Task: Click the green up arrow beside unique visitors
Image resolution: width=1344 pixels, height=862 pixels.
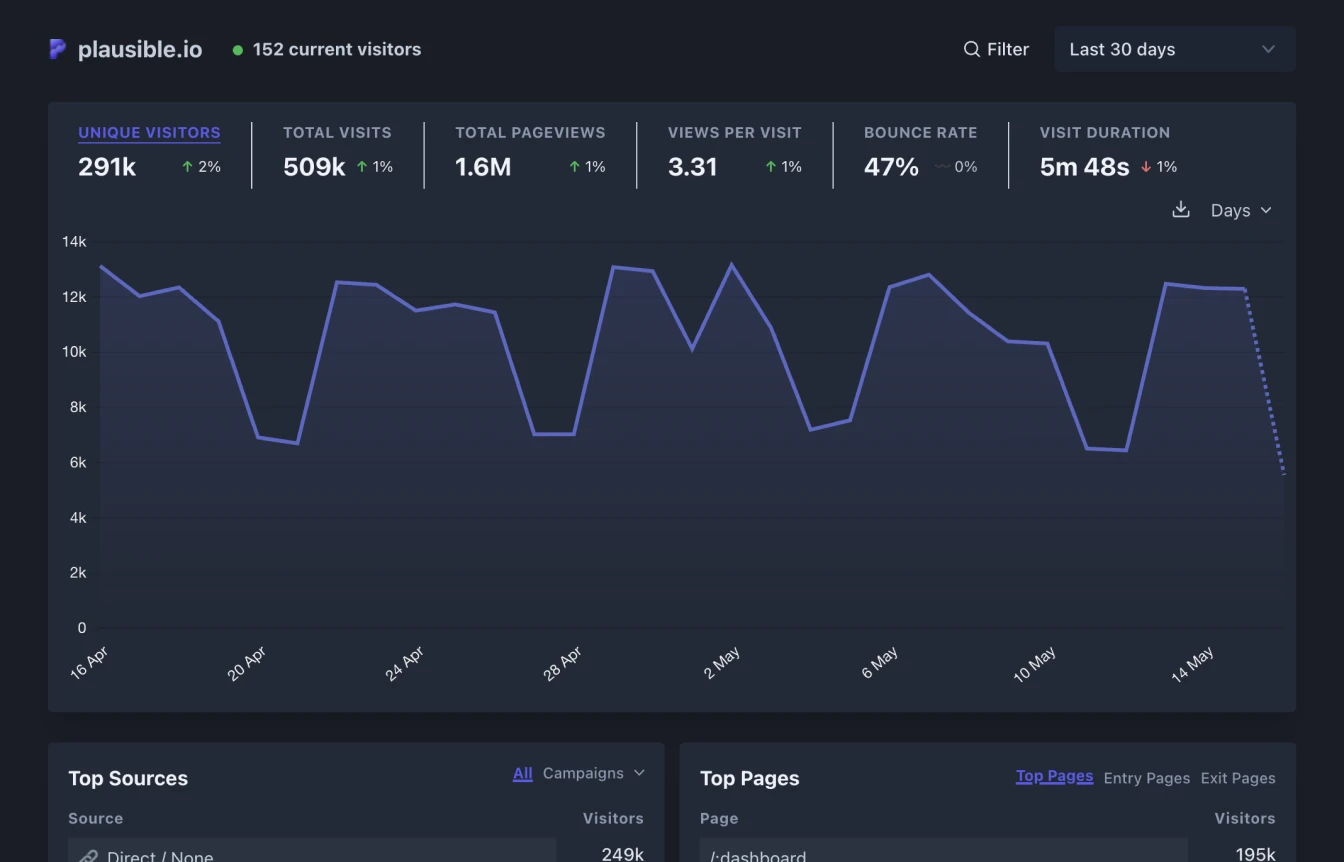Action: click(187, 167)
